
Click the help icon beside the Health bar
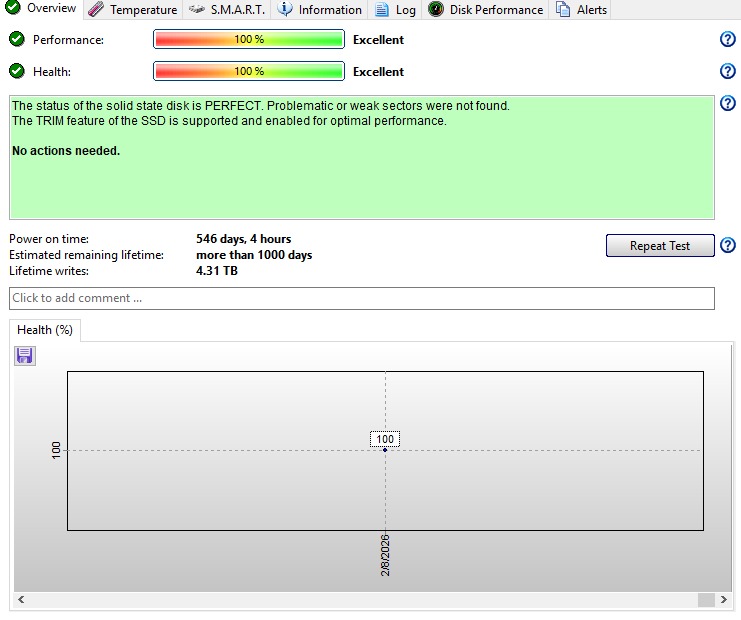[728, 72]
